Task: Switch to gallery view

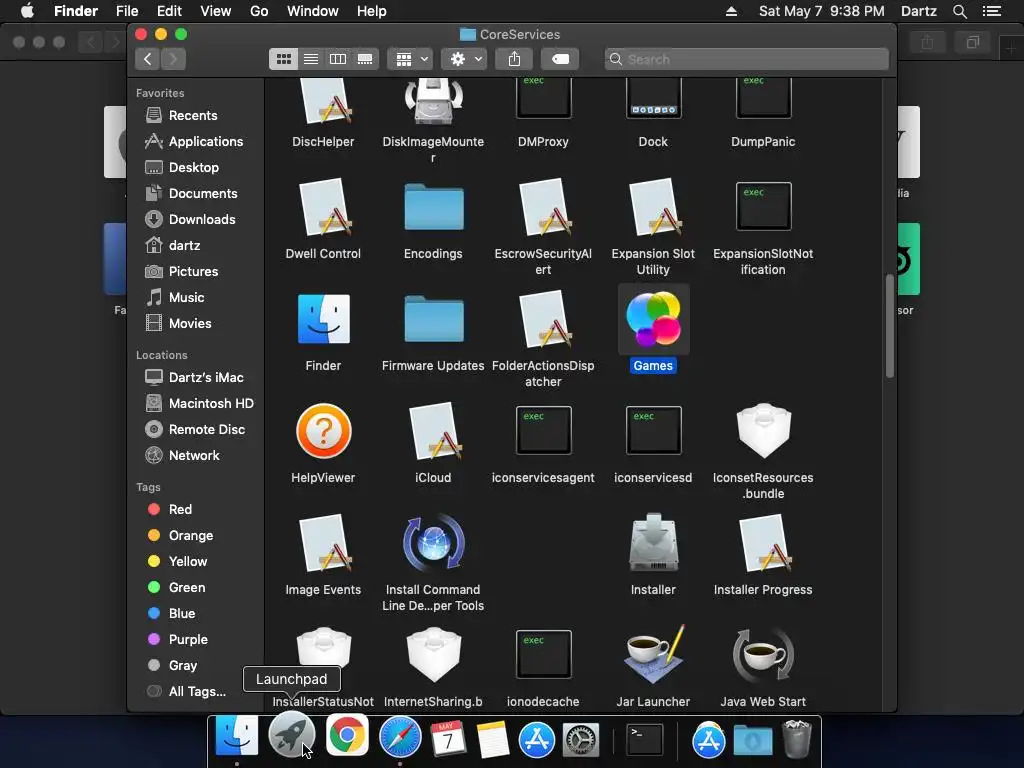Action: [365, 59]
